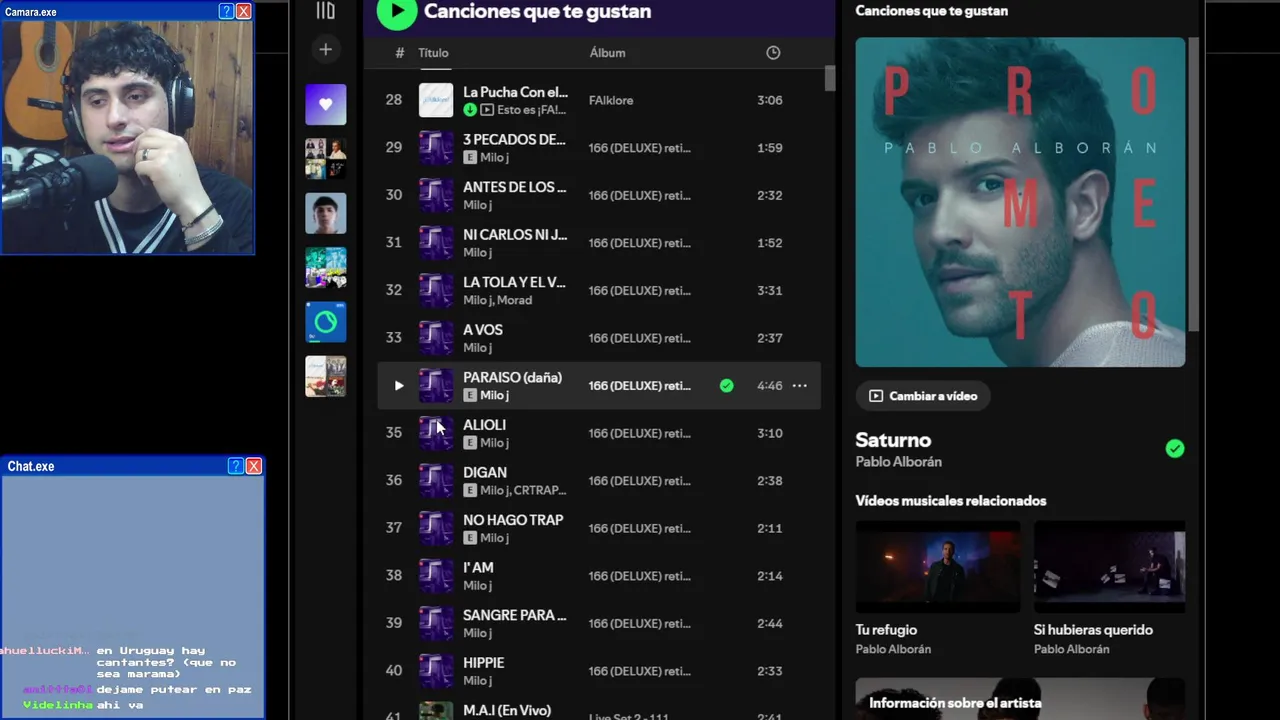Image resolution: width=1280 pixels, height=720 pixels.
Task: Select song M.A.I (En Vivo)
Action: pos(507,710)
